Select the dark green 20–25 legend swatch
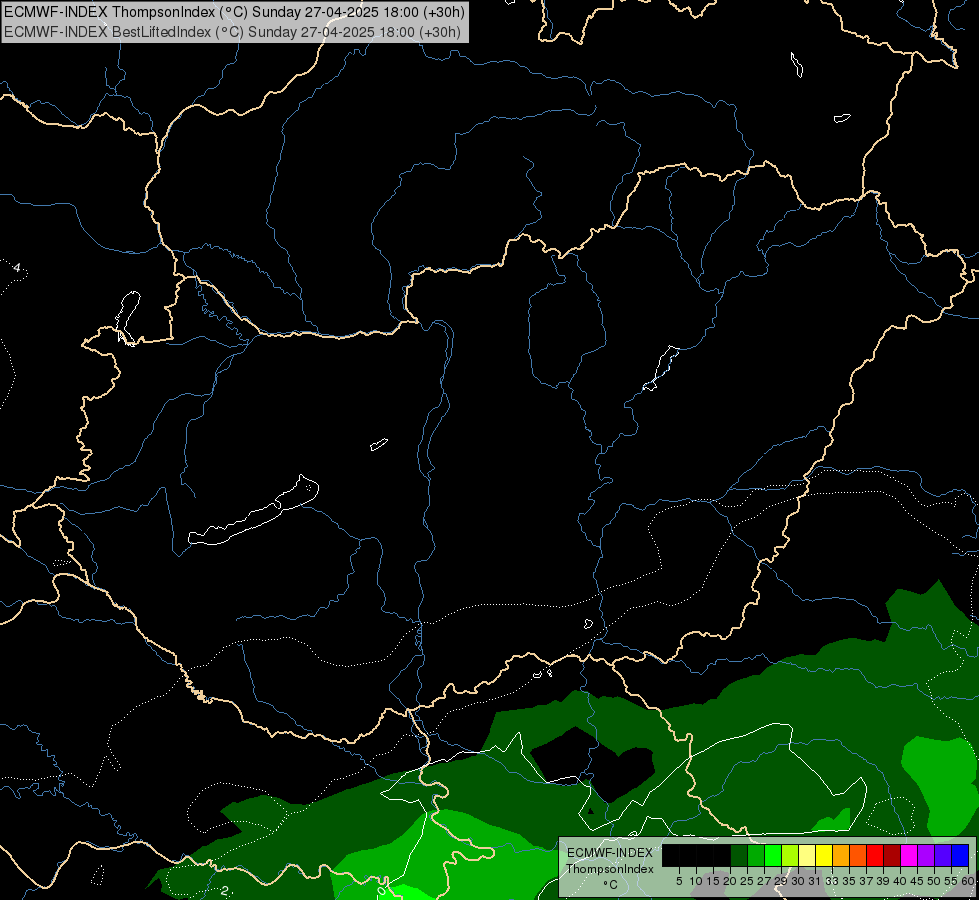This screenshot has height=900, width=979. (739, 855)
